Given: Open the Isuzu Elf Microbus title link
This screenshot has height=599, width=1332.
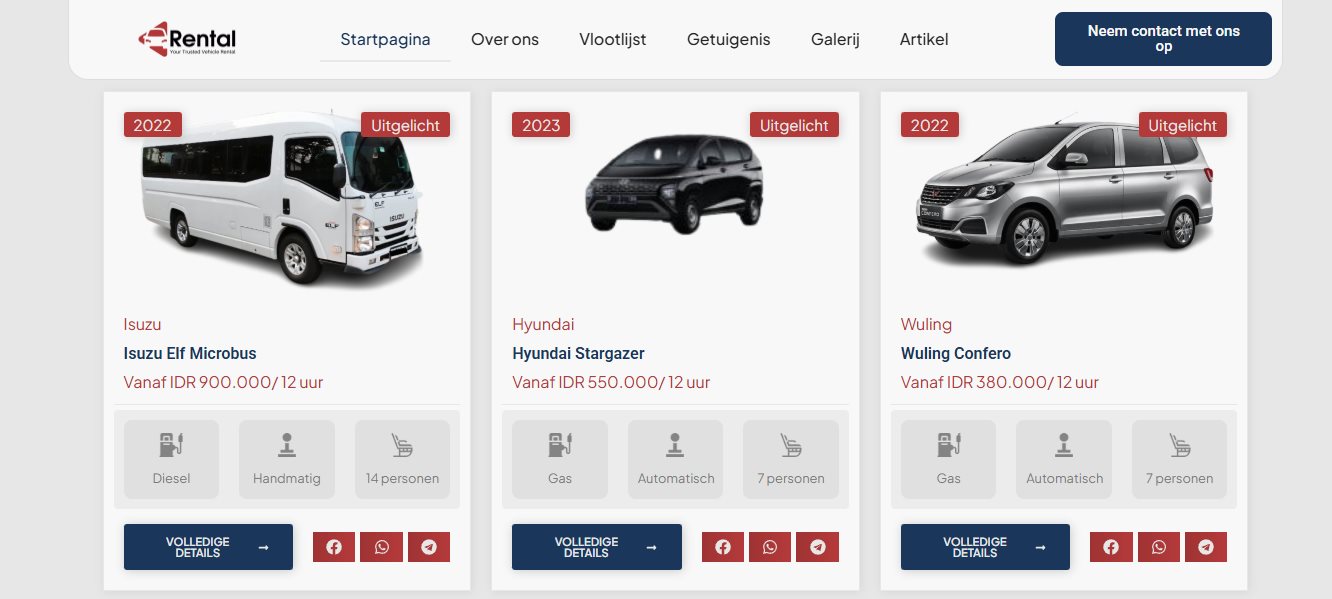Looking at the screenshot, I should tap(190, 354).
